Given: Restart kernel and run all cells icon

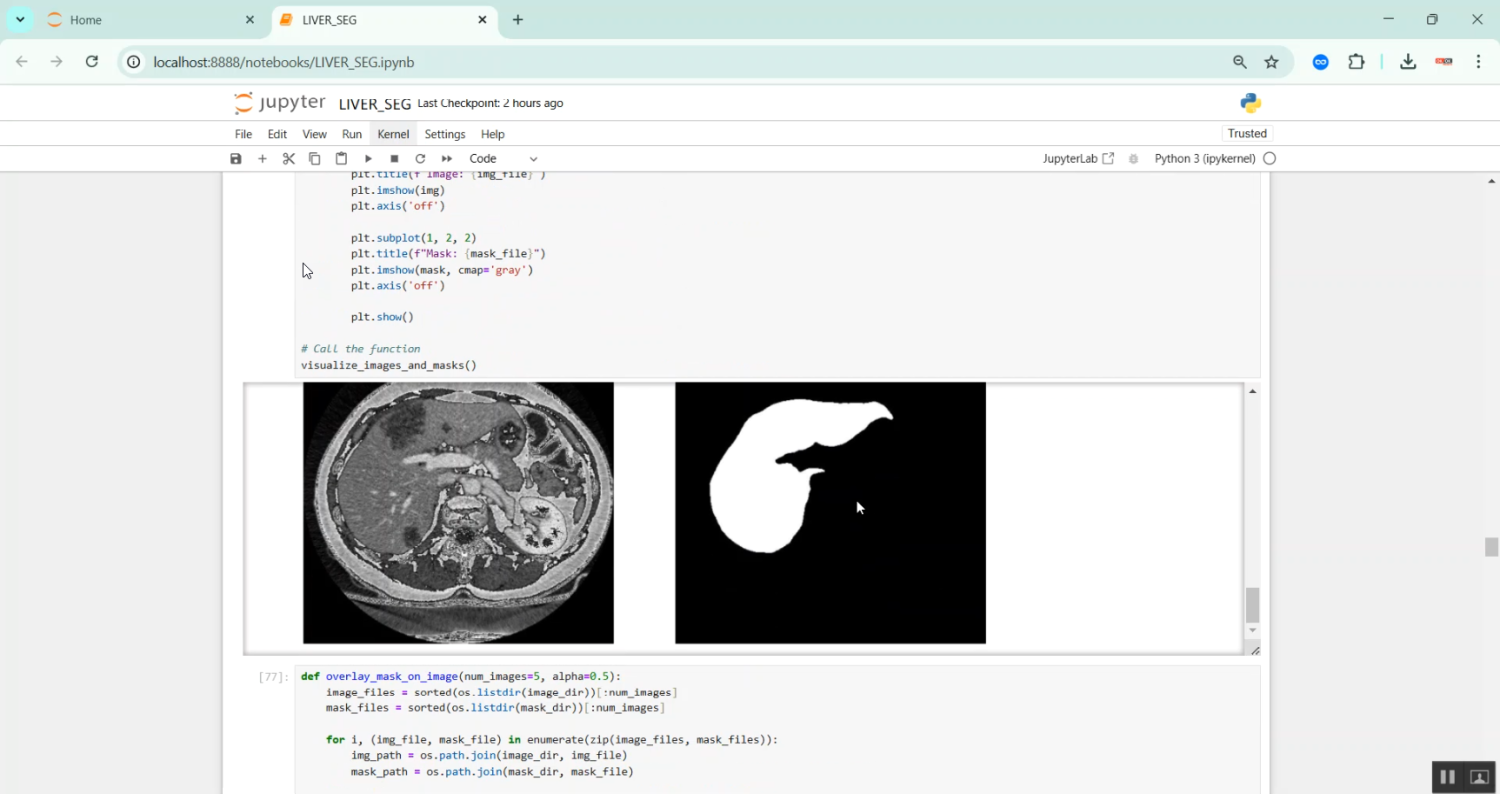Looking at the screenshot, I should [x=447, y=158].
